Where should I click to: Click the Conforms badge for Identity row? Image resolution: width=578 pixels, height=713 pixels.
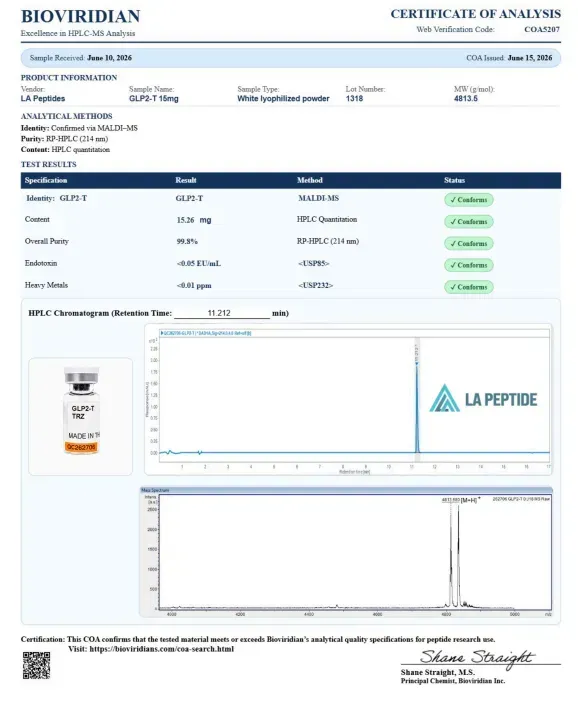coord(468,200)
